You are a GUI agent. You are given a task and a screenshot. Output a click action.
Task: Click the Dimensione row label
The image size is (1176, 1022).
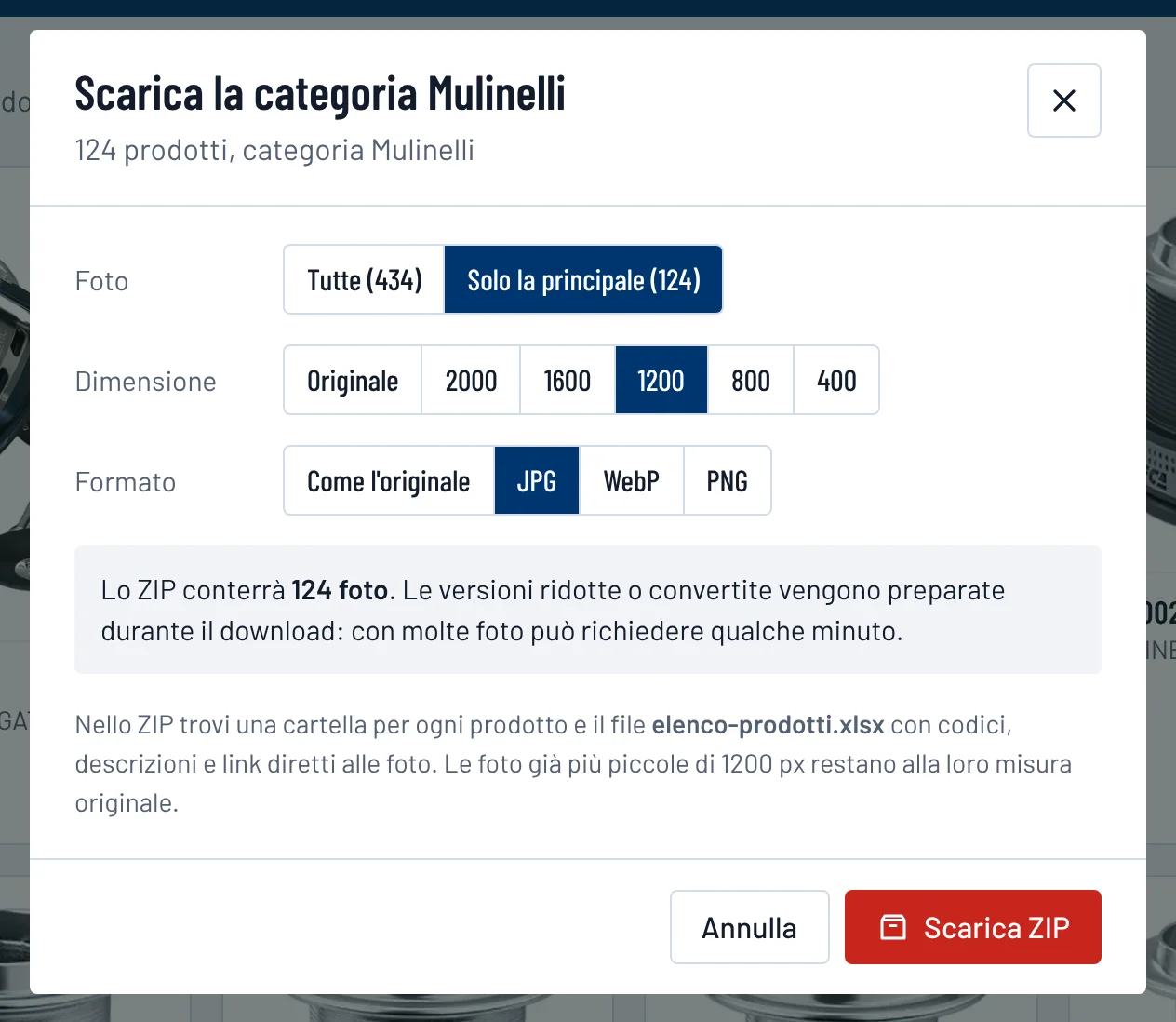pos(145,382)
